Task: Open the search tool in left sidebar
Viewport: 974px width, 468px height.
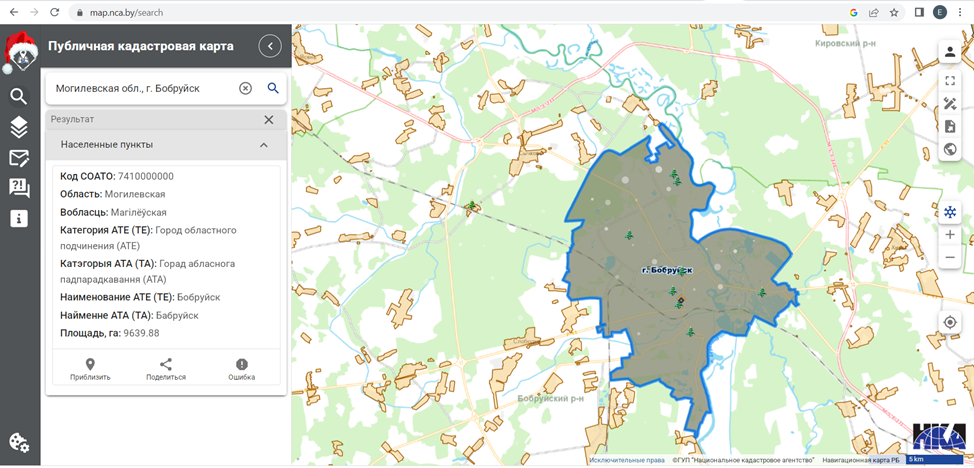Action: (18, 96)
